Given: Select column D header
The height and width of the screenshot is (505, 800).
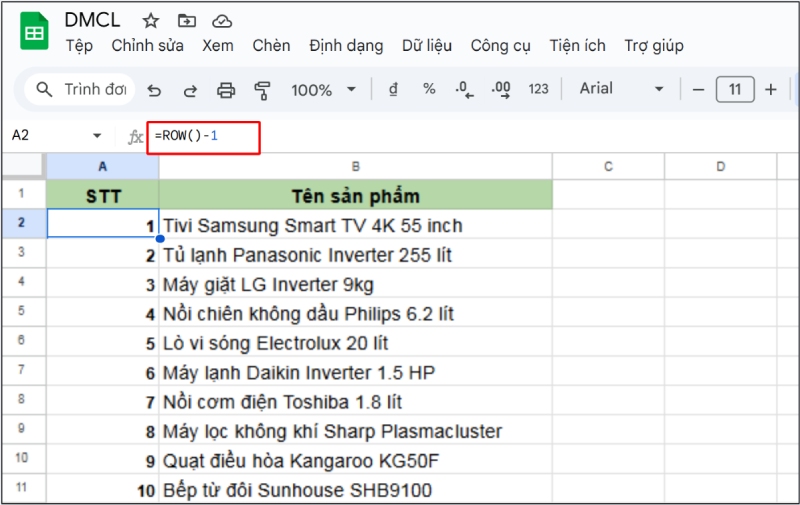Looking at the screenshot, I should tap(720, 166).
